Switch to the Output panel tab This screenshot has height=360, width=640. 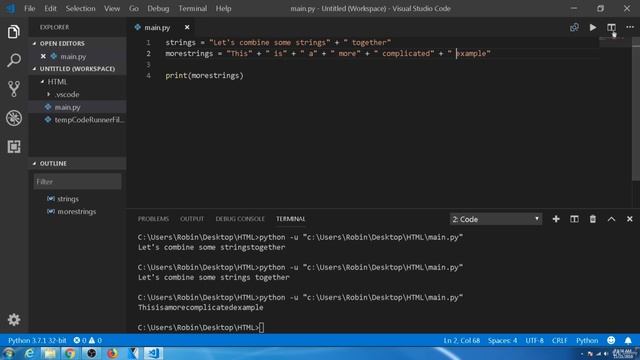(192, 219)
